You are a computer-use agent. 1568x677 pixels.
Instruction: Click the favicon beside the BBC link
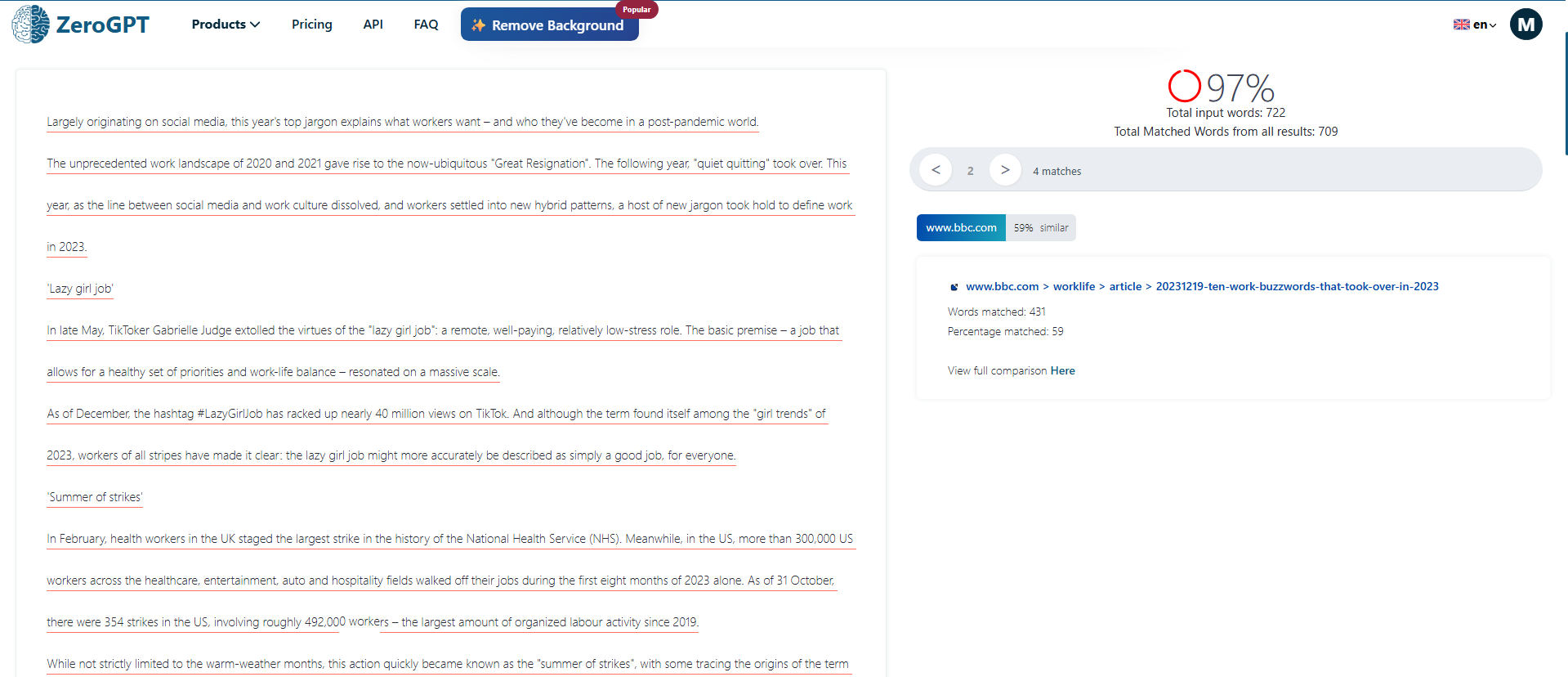[x=954, y=287]
